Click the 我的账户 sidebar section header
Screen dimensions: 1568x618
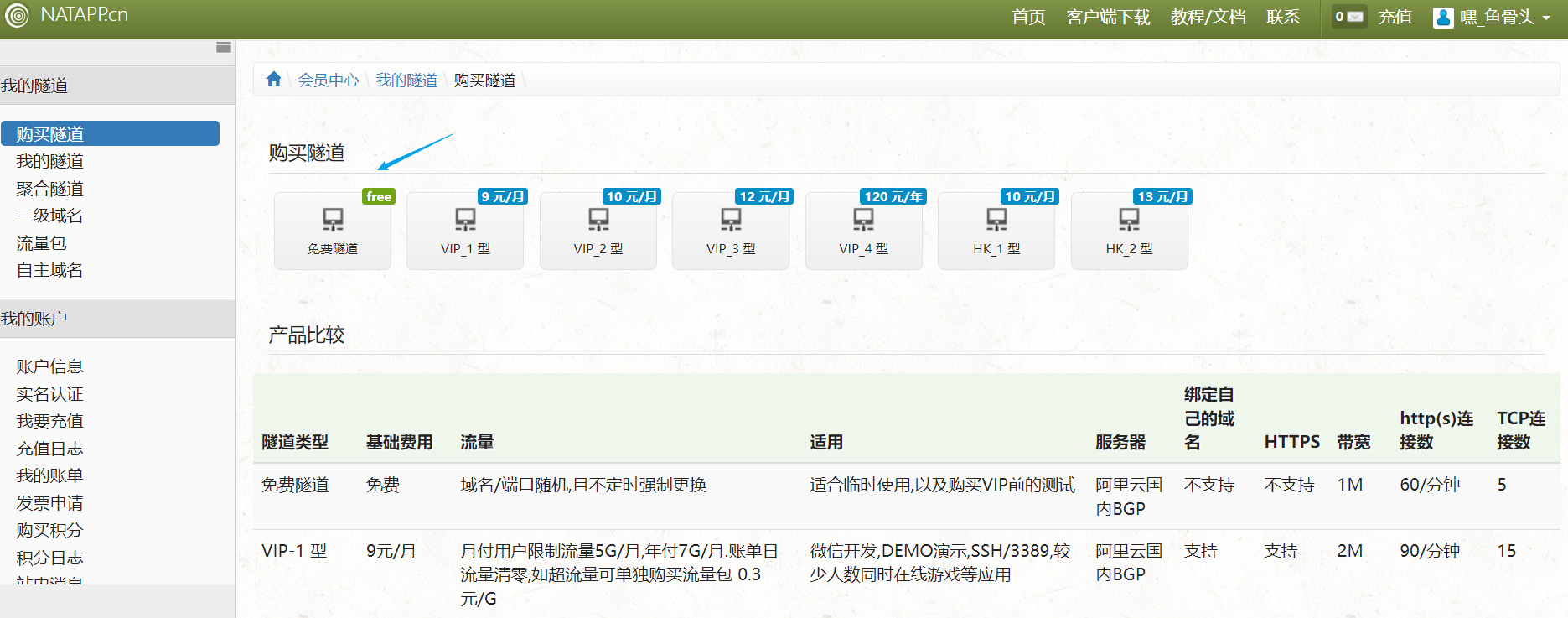tap(117, 319)
